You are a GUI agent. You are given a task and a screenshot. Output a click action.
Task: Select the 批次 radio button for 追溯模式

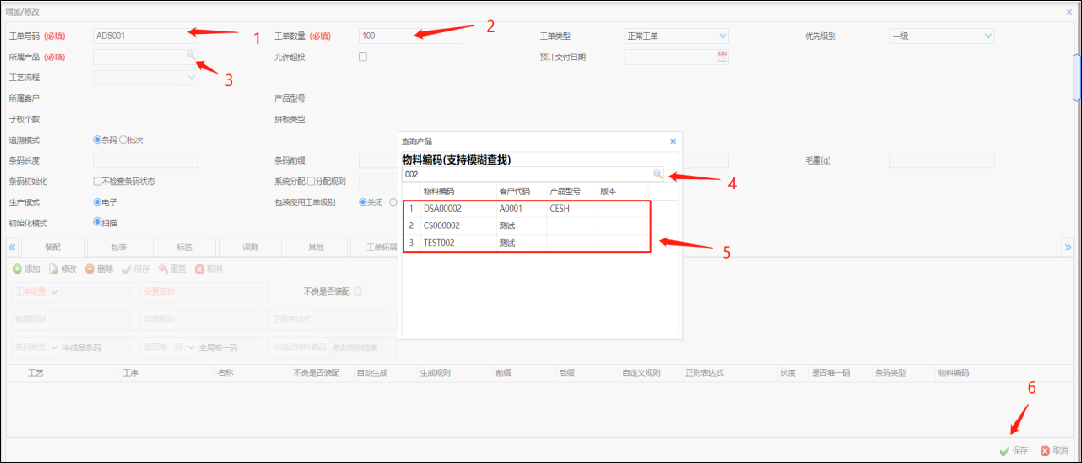124,140
